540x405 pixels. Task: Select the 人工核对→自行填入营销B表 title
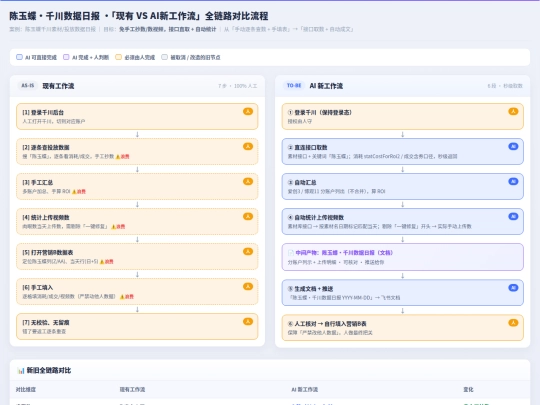[x=327, y=324]
